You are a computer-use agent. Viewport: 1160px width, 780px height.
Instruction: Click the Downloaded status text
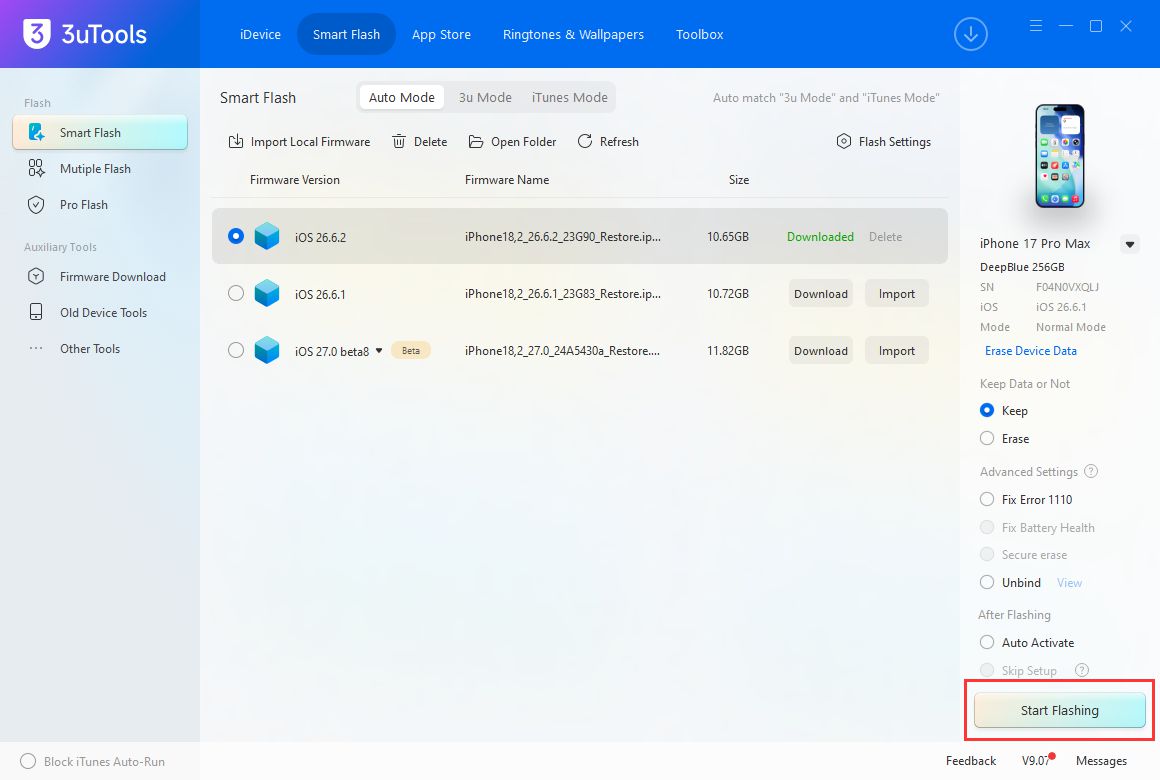click(820, 237)
